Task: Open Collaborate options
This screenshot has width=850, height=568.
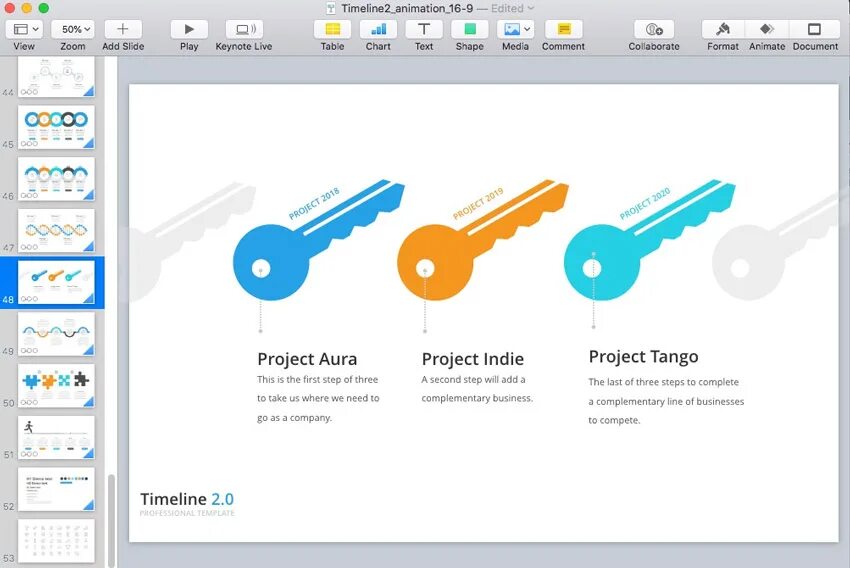Action: [654, 29]
